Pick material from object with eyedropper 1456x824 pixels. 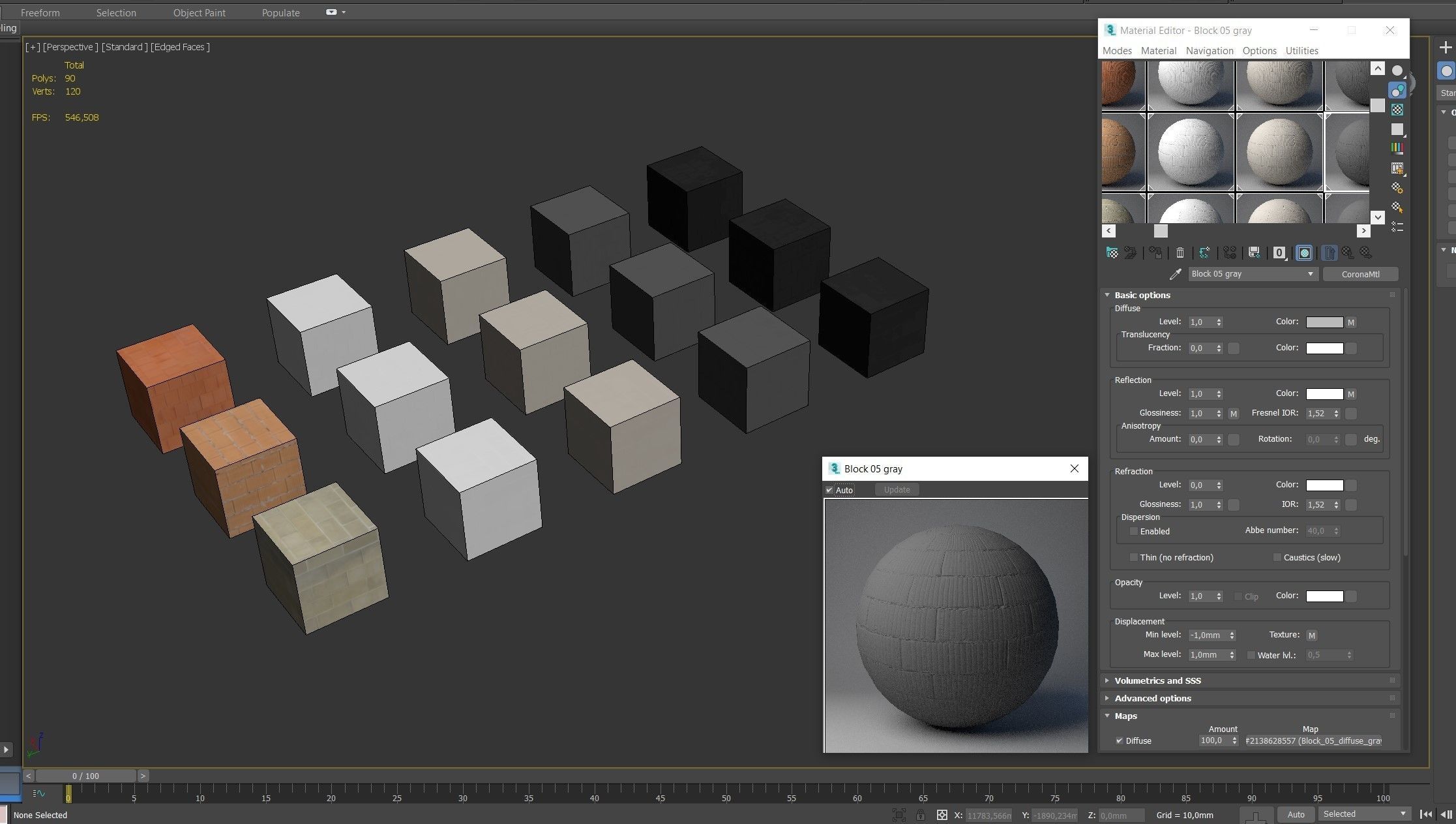pos(1175,274)
